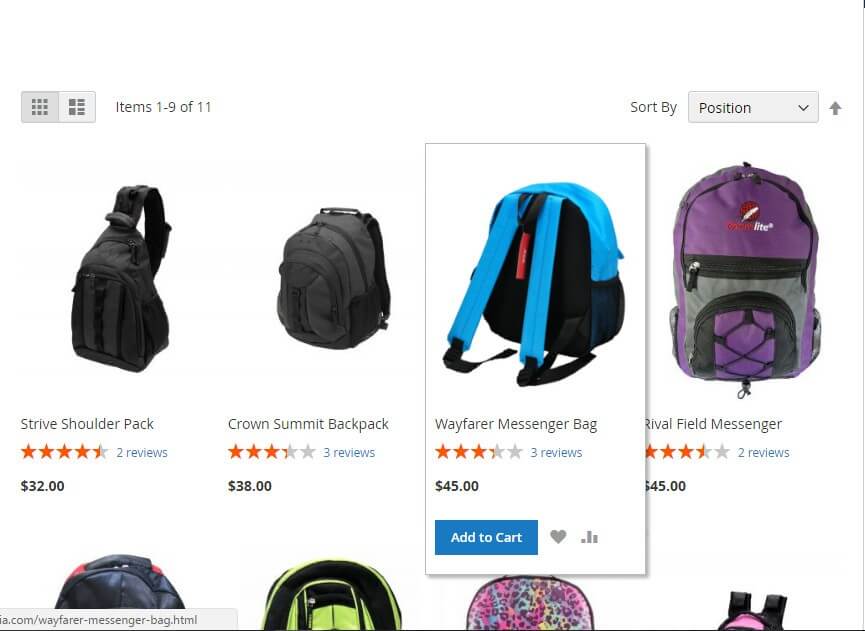View 2 reviews for Strive Shoulder Pack

(142, 453)
